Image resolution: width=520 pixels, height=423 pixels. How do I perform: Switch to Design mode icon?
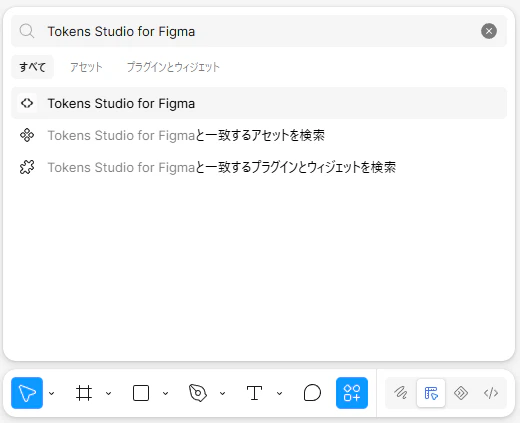tap(431, 393)
